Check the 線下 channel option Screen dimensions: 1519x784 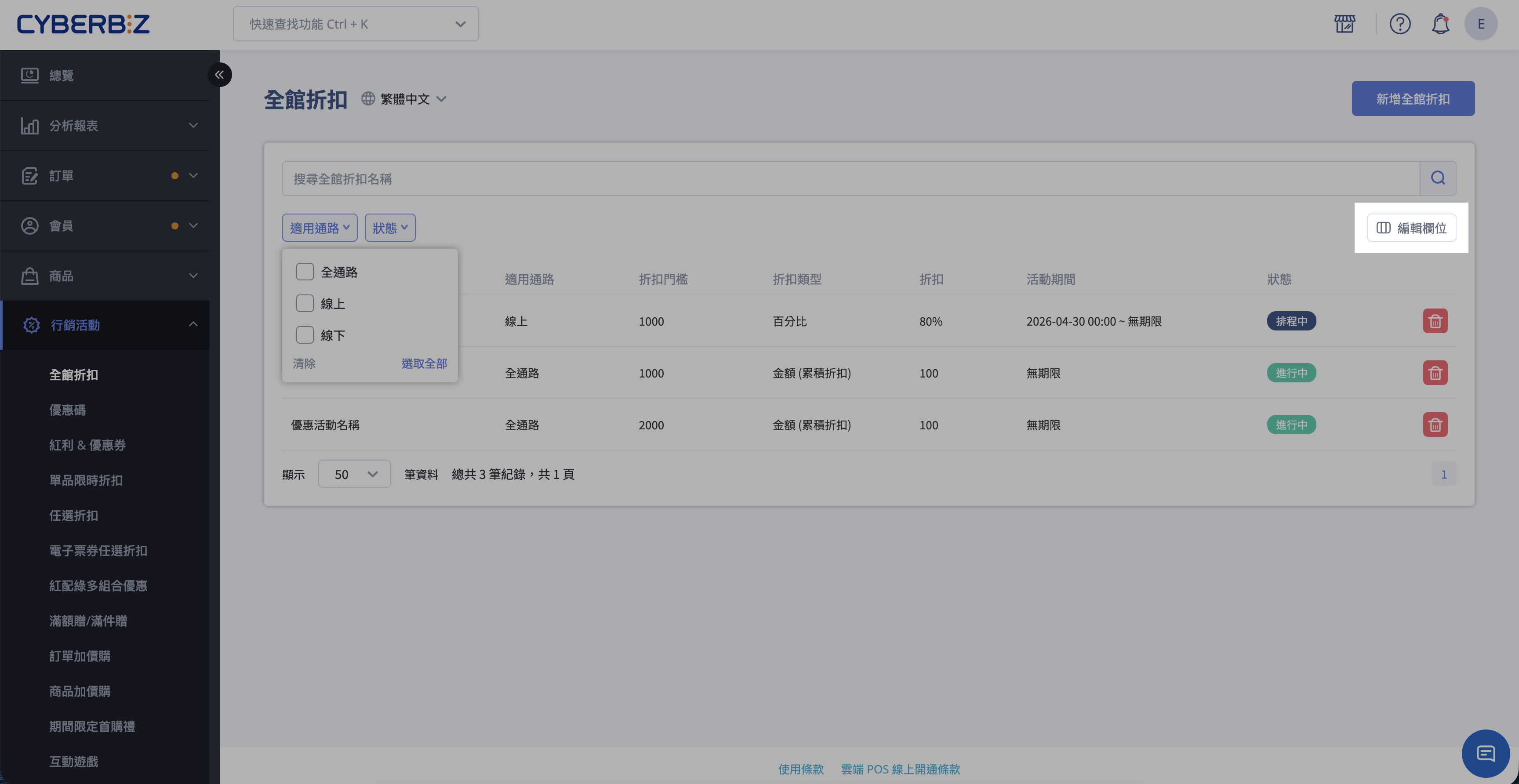(x=305, y=335)
